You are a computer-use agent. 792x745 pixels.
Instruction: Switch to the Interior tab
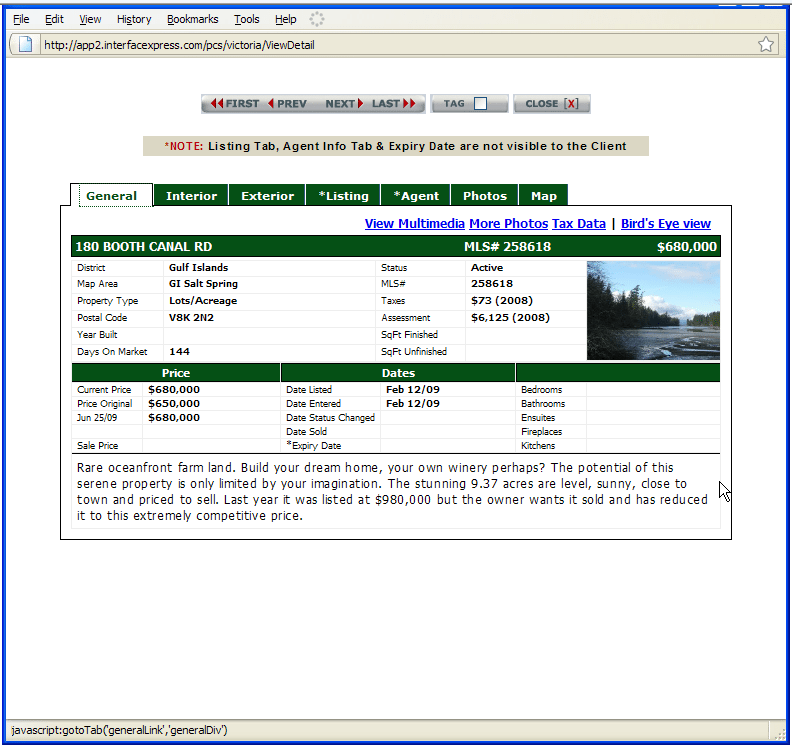coord(191,195)
